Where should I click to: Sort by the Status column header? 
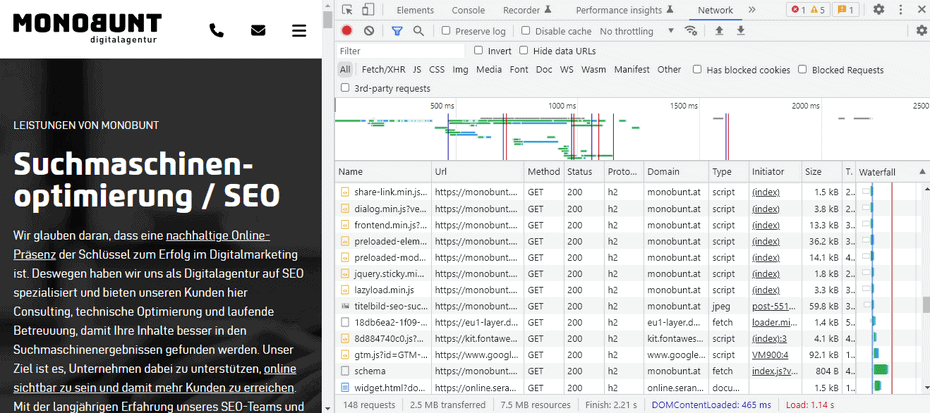click(x=582, y=171)
